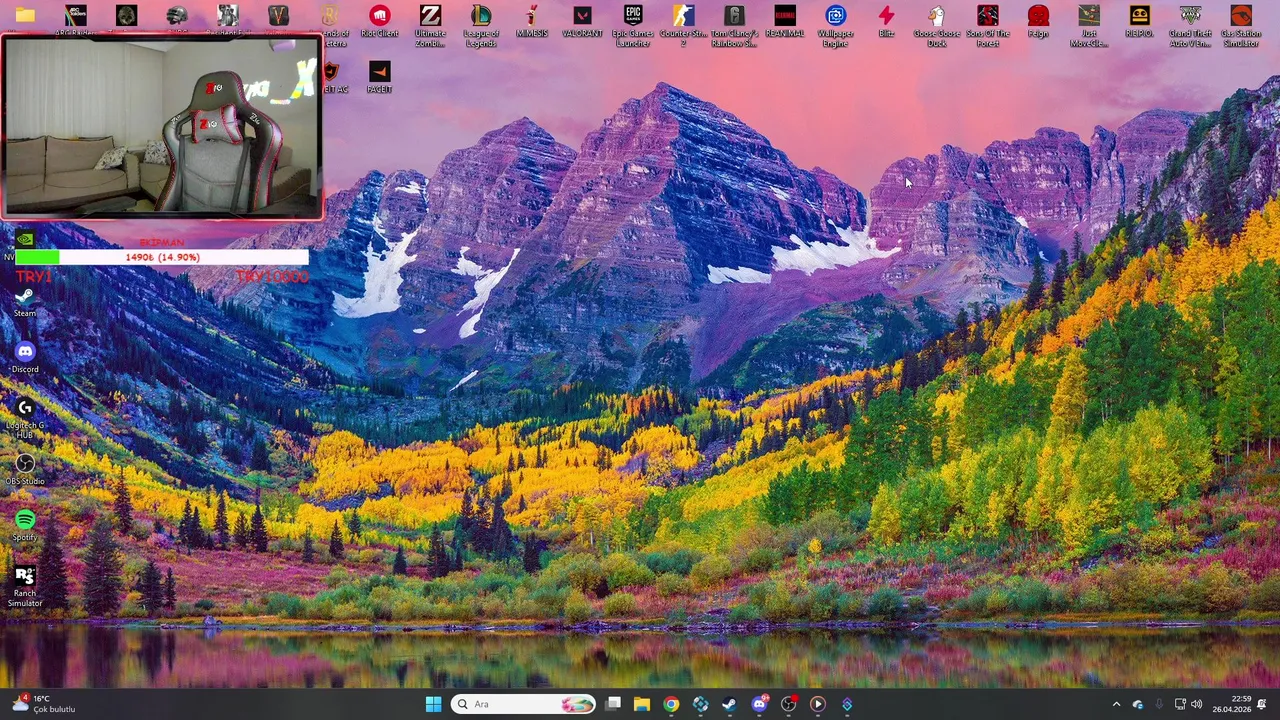Open the folder icon on the desktop
The image size is (1280, 720).
pyautogui.click(x=25, y=16)
